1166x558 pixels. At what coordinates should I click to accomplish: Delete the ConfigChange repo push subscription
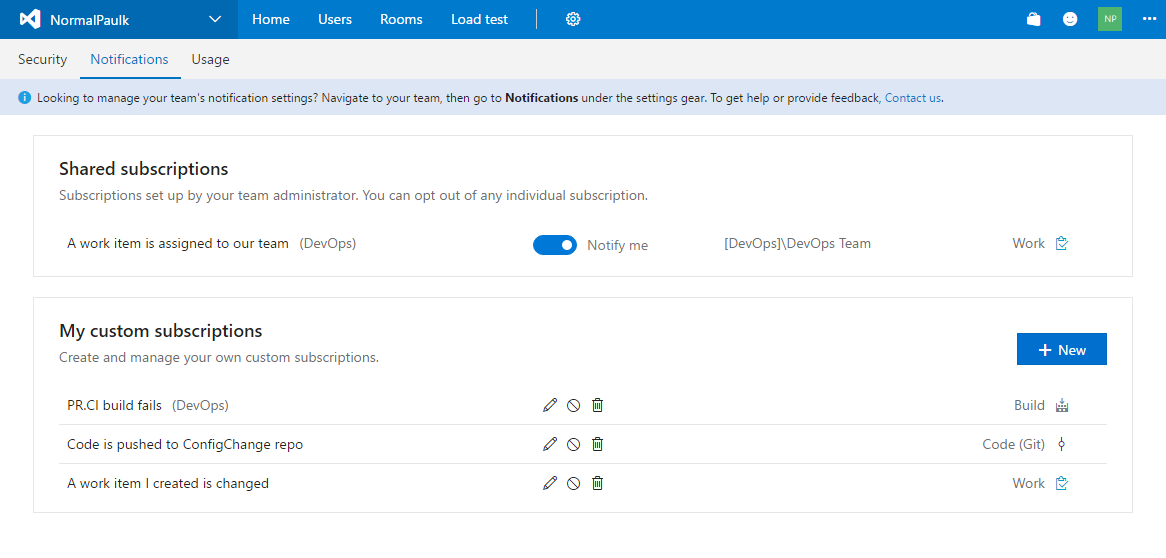point(597,444)
